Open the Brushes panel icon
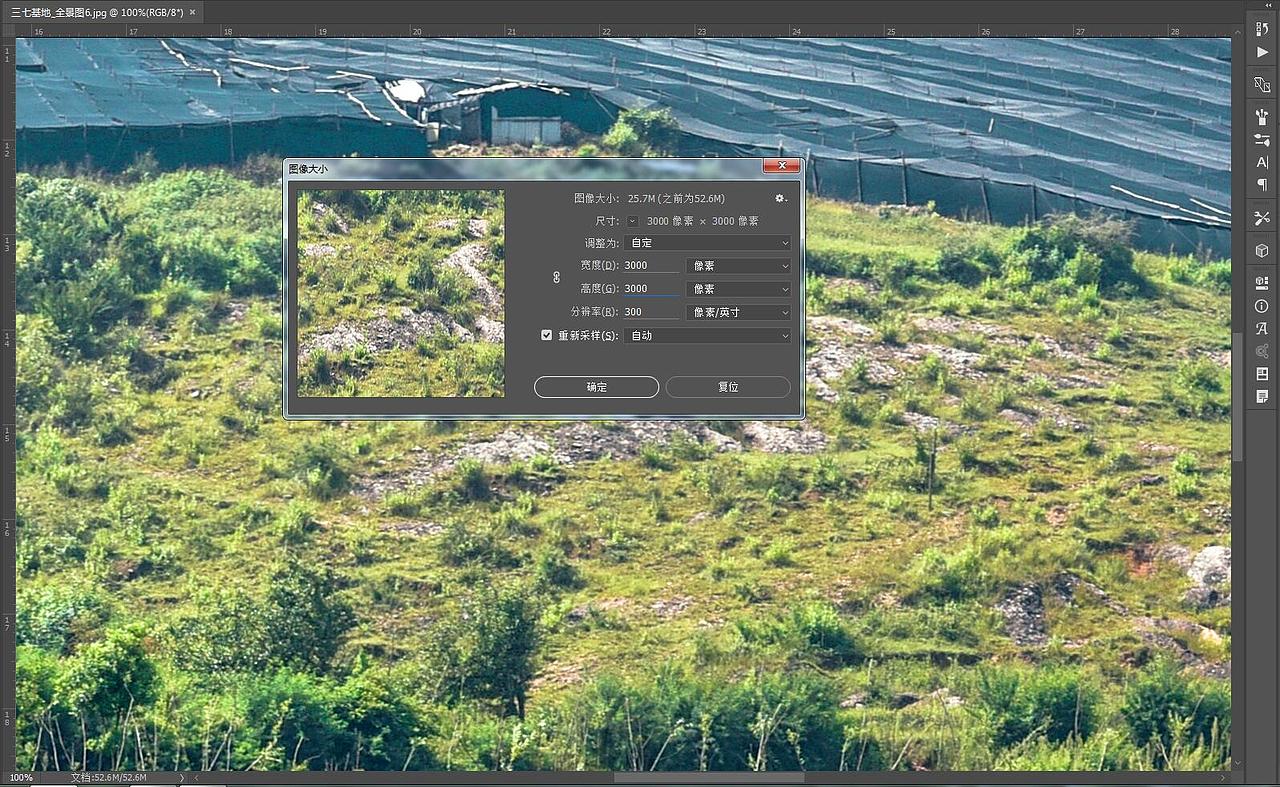 tap(1262, 117)
